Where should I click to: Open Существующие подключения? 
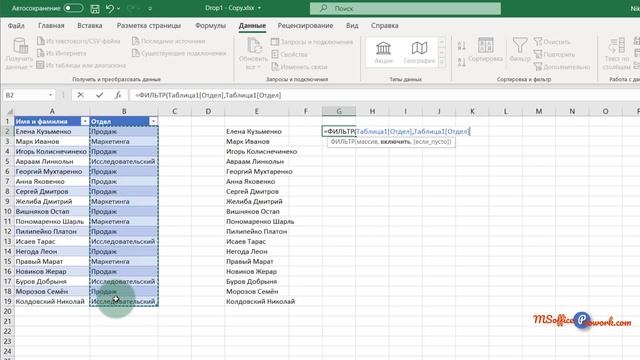(x=179, y=53)
